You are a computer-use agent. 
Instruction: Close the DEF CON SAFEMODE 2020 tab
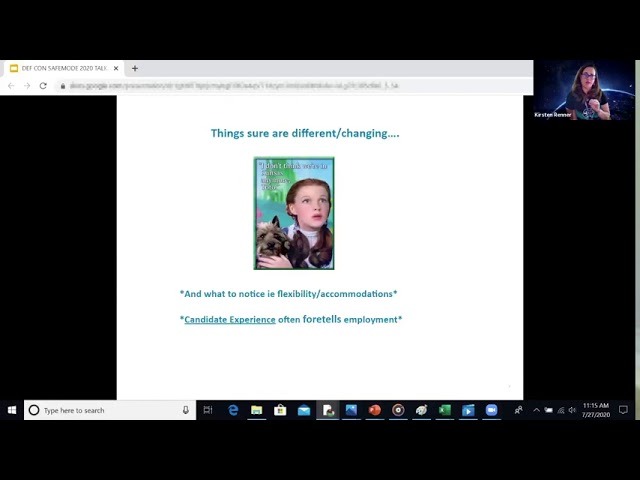click(116, 68)
